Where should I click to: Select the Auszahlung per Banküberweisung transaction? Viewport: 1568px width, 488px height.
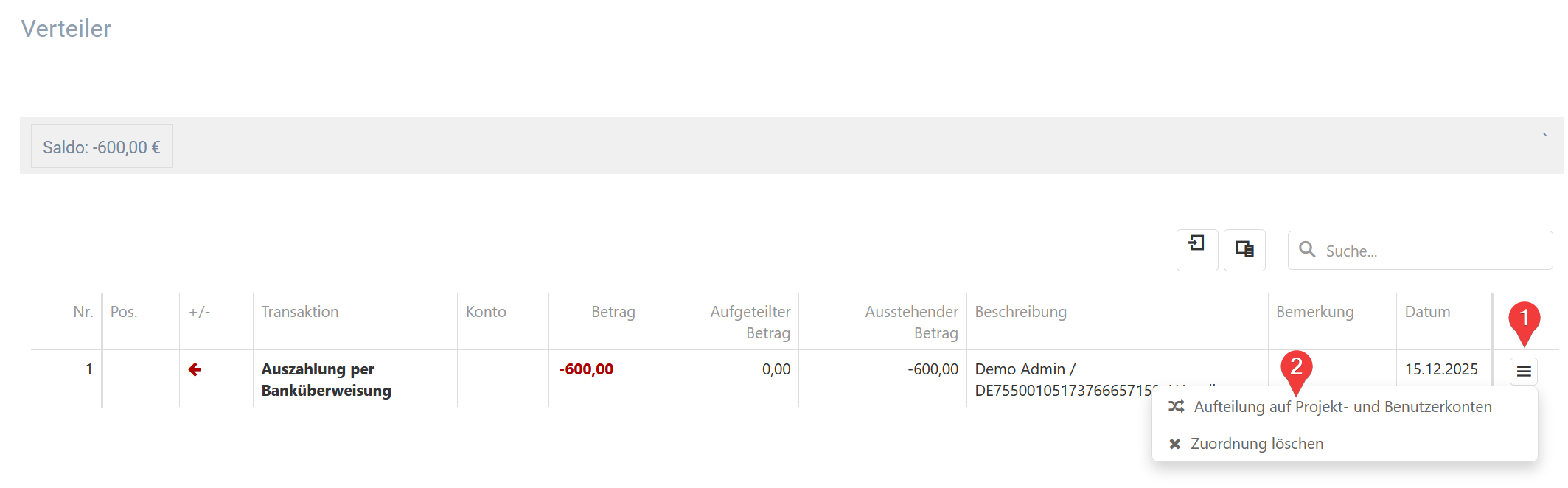(x=326, y=380)
